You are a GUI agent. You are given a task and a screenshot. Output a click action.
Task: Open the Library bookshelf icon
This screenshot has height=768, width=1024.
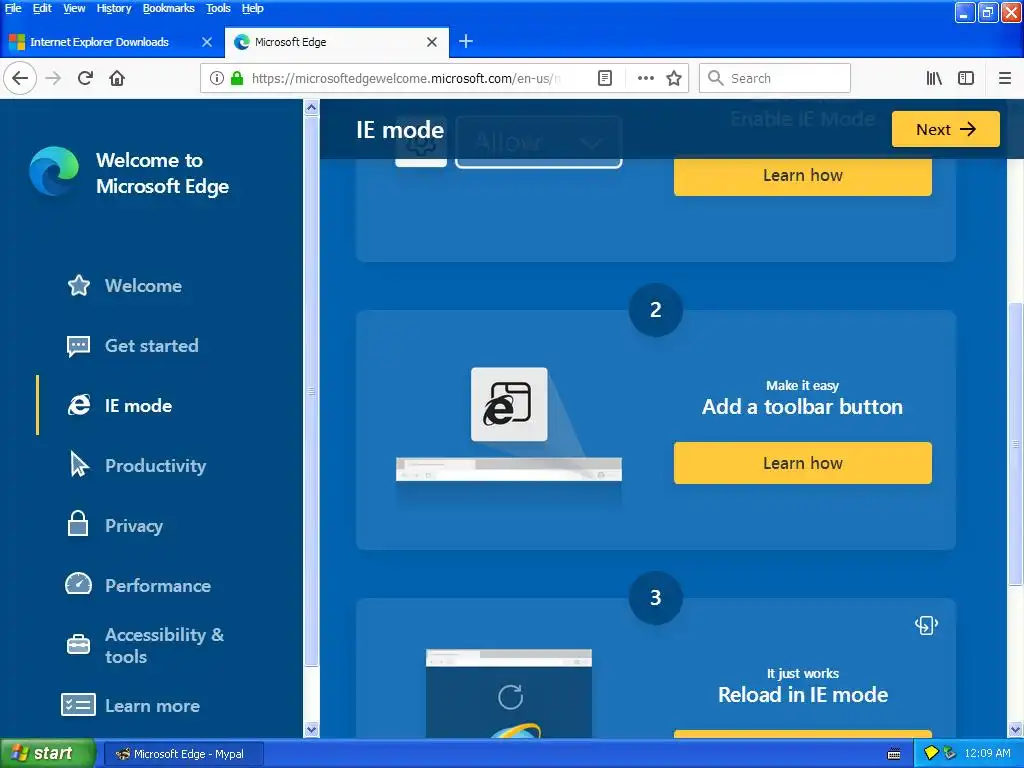point(934,78)
